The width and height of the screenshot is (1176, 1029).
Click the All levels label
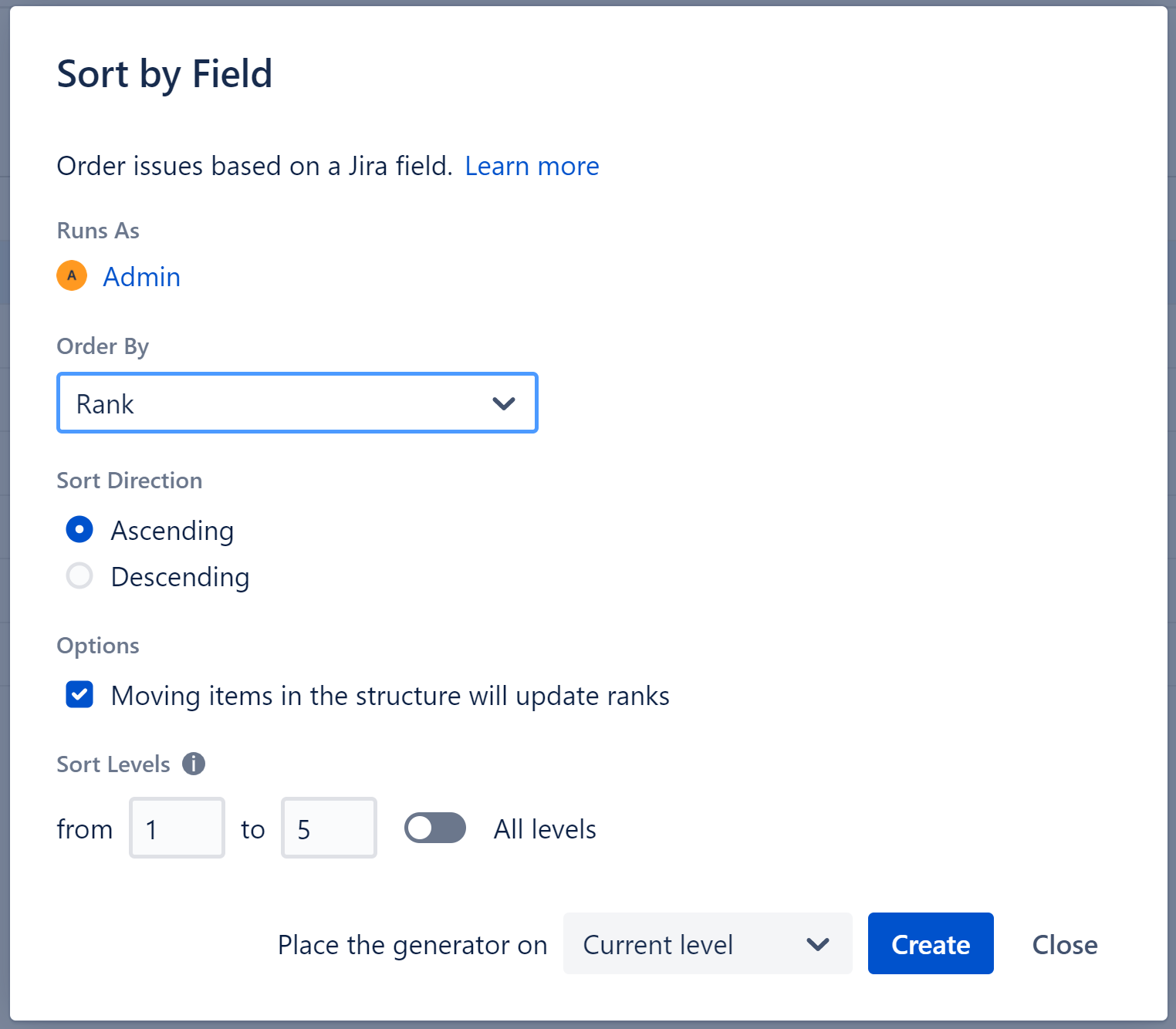(x=544, y=828)
